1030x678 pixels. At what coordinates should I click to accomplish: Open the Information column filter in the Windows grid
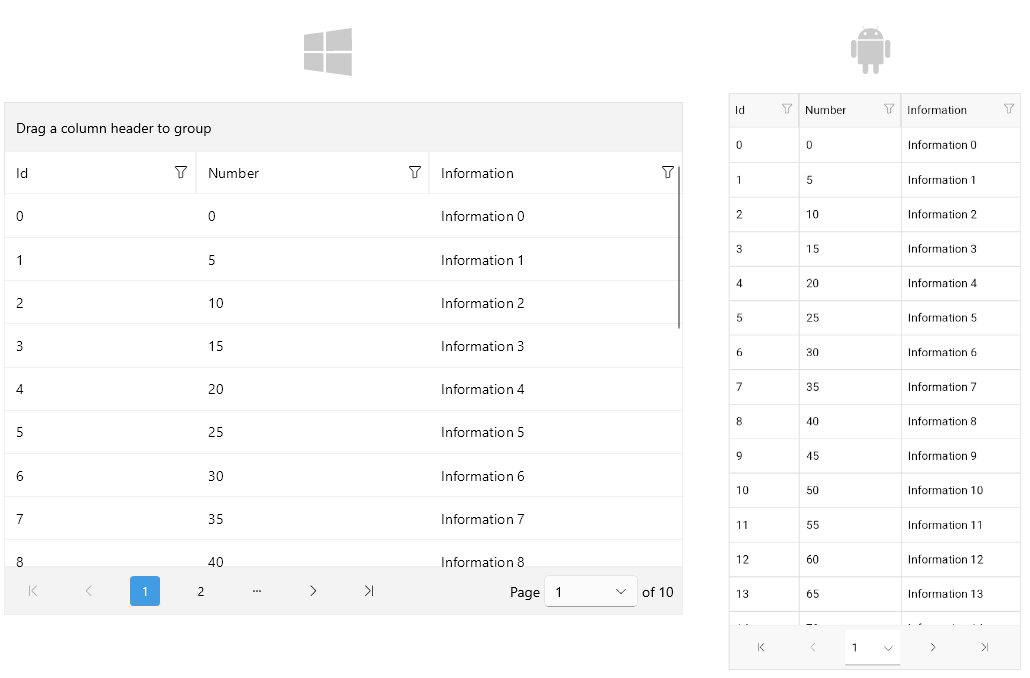click(x=668, y=172)
